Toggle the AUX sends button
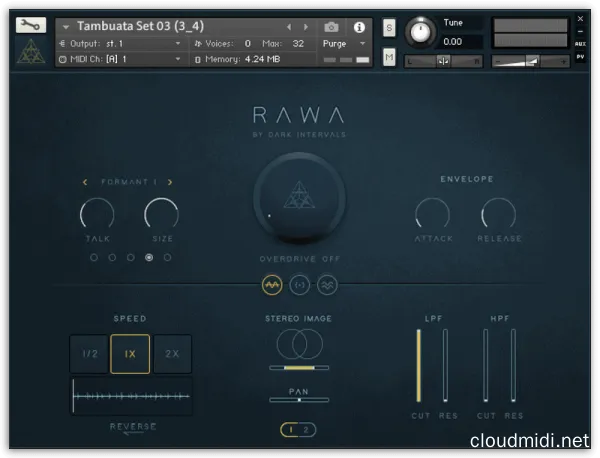The height and width of the screenshot is (458, 600). 580,44
